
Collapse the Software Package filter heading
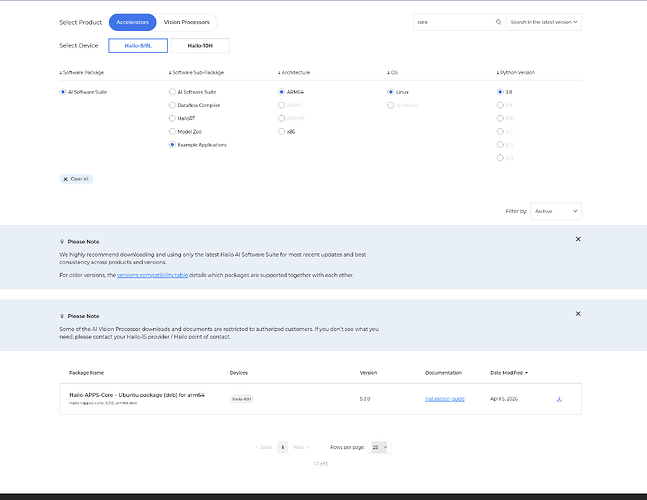82,73
